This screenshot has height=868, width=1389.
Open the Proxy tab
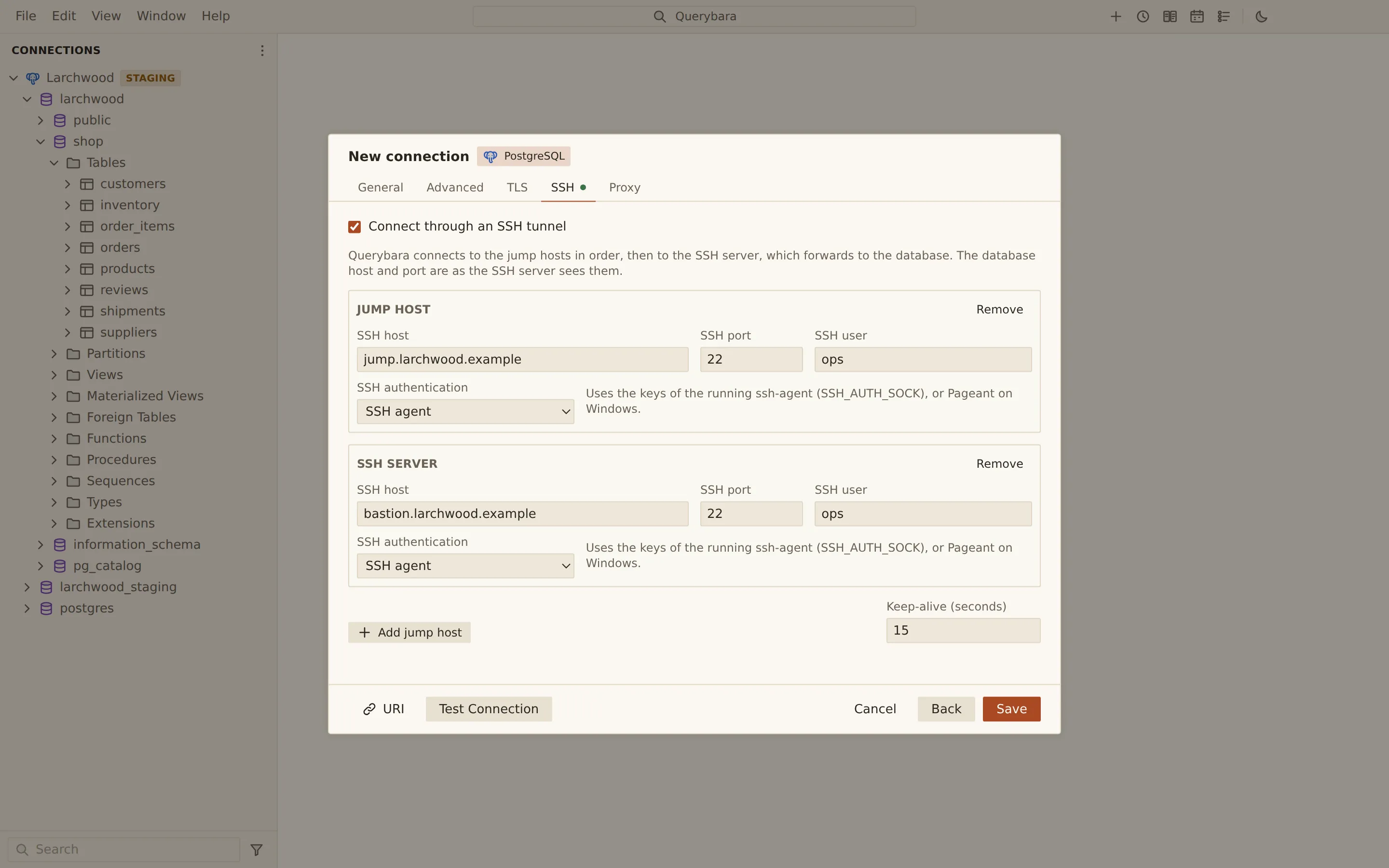click(x=625, y=188)
